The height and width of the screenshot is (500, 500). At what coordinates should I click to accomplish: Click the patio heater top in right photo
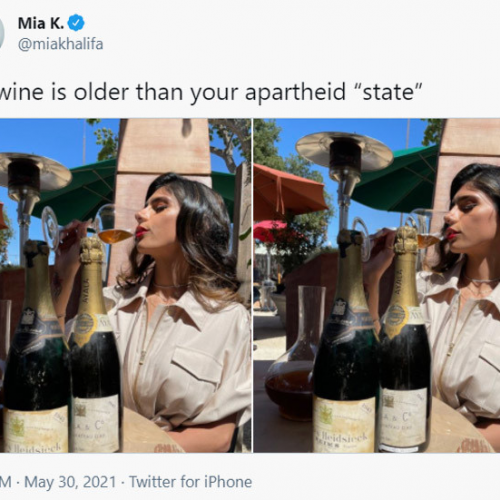[344, 150]
